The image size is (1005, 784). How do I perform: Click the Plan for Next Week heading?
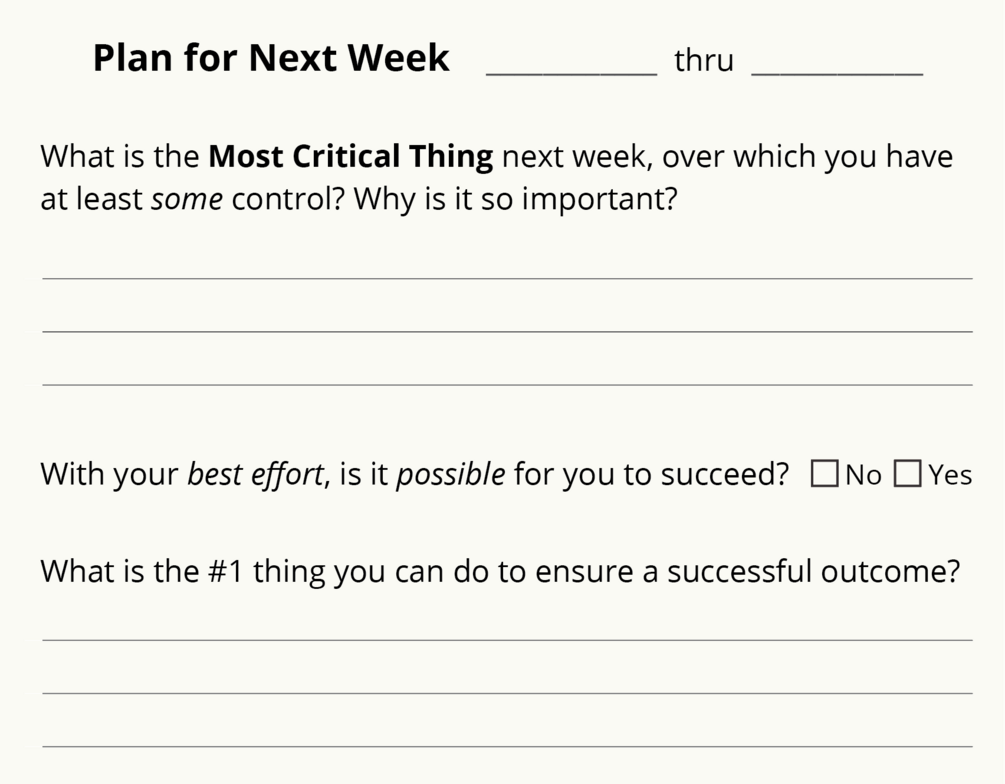[x=271, y=58]
